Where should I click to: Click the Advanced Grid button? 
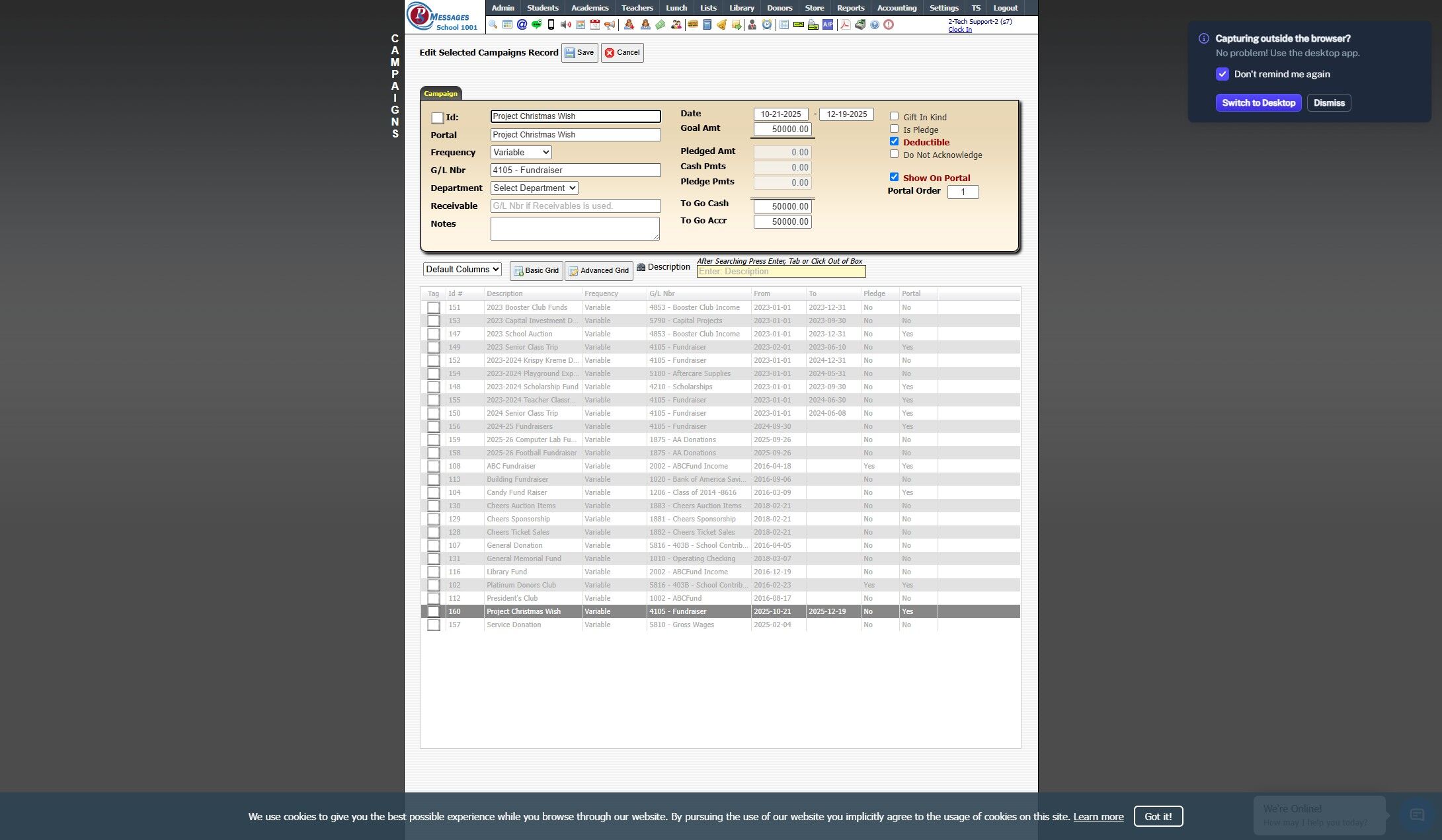pyautogui.click(x=598, y=270)
